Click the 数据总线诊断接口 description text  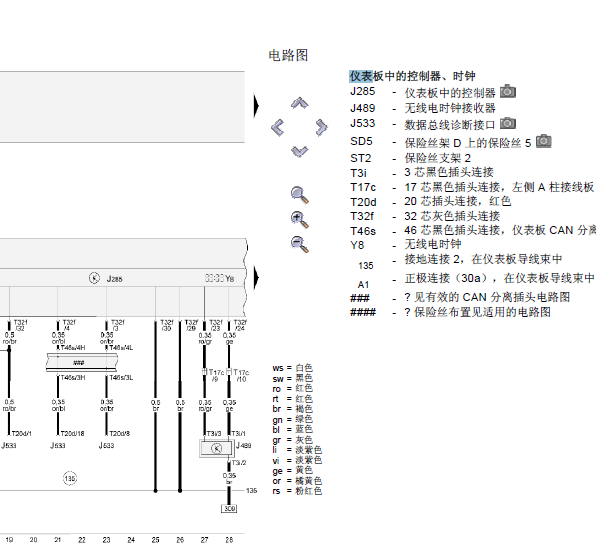pos(450,124)
